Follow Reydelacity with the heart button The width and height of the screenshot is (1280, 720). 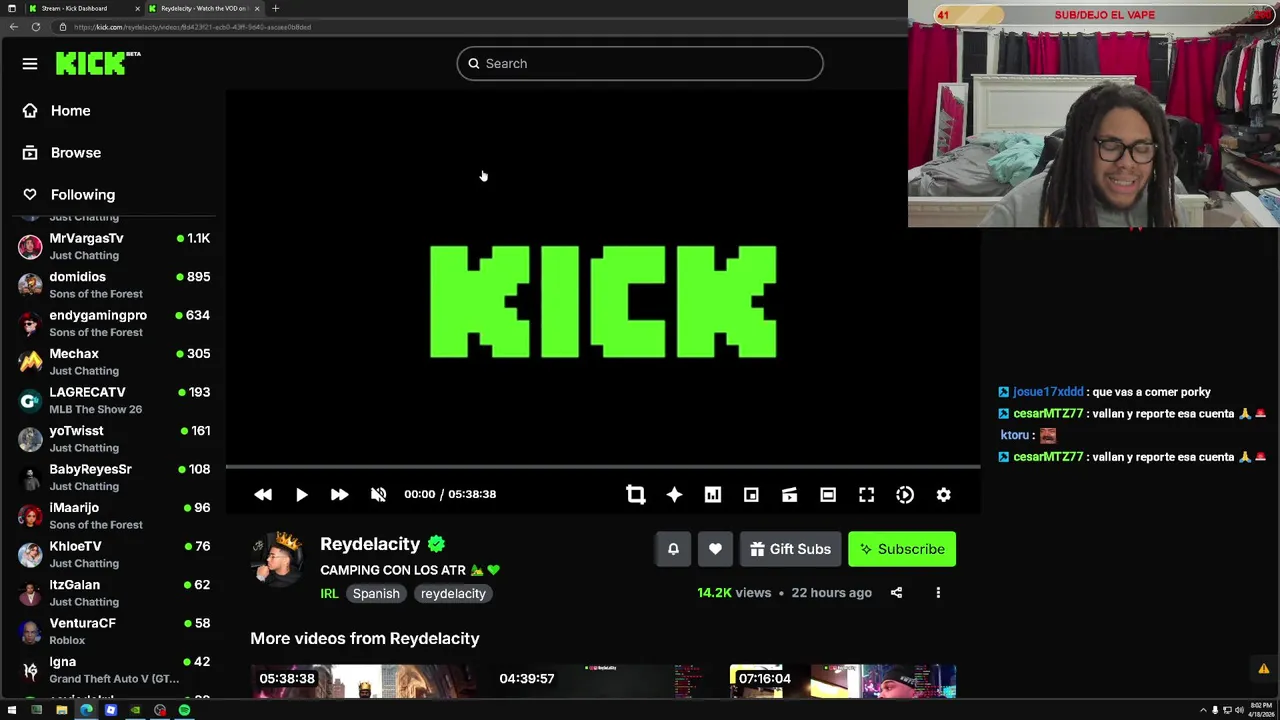[x=715, y=549]
